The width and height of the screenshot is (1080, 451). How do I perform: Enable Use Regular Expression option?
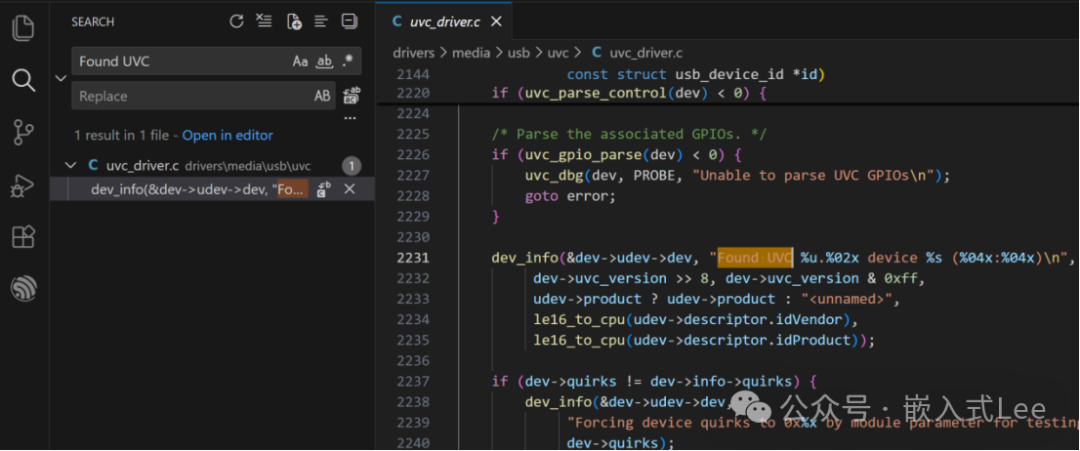click(347, 61)
